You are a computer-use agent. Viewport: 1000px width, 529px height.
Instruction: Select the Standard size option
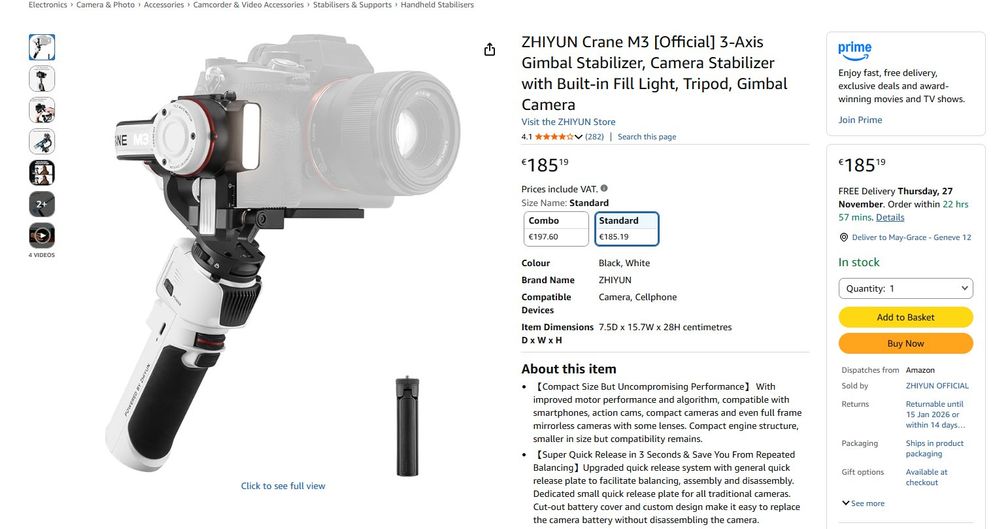pos(626,228)
